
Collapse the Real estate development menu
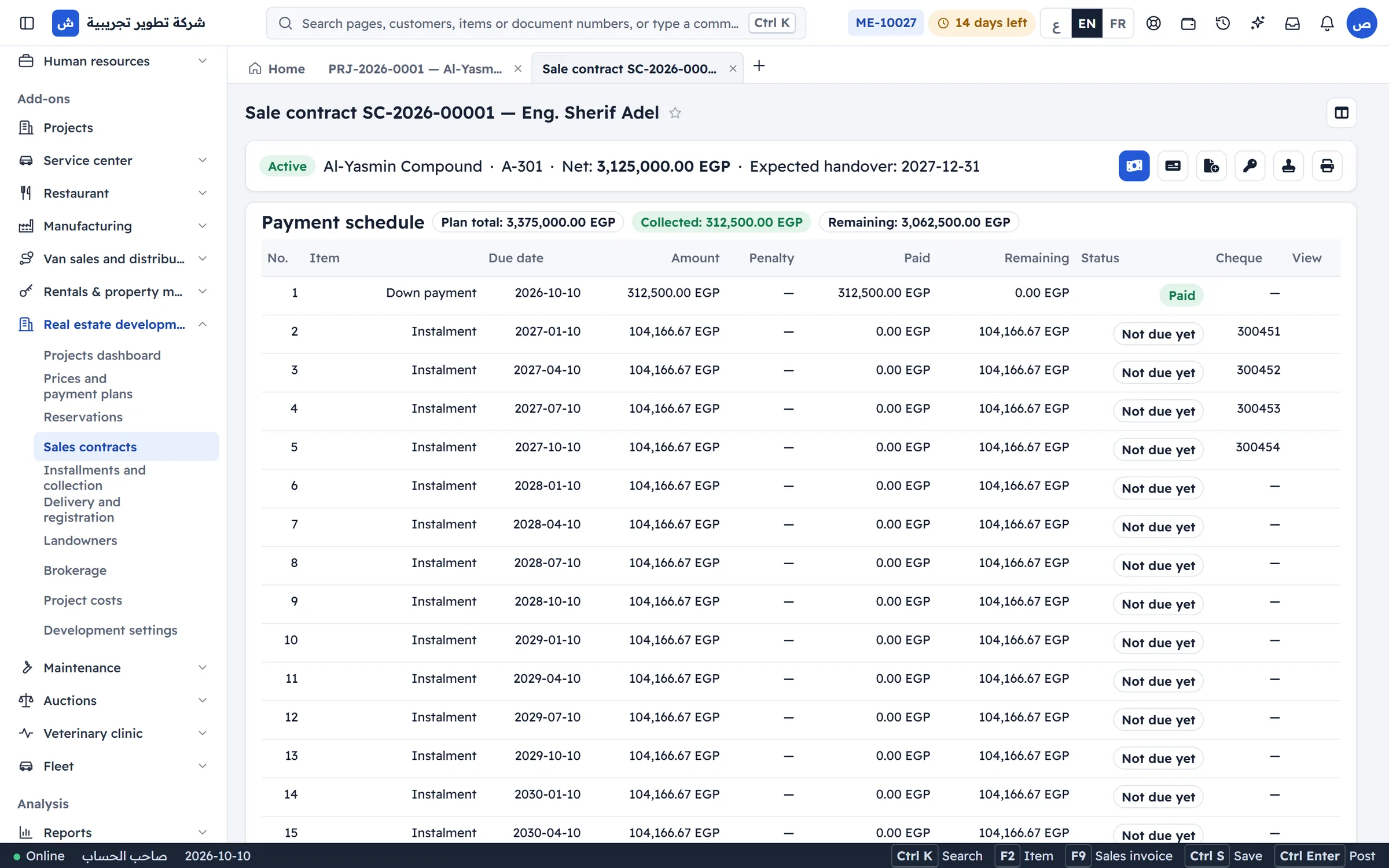pos(113,325)
